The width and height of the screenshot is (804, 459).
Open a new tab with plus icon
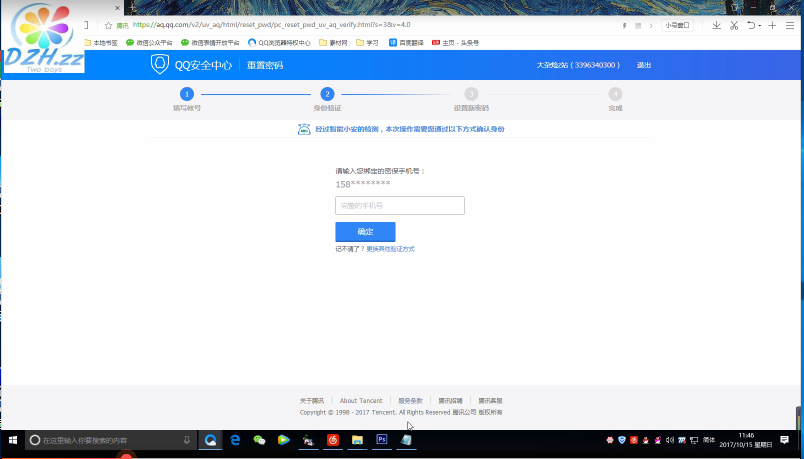(x=772, y=25)
